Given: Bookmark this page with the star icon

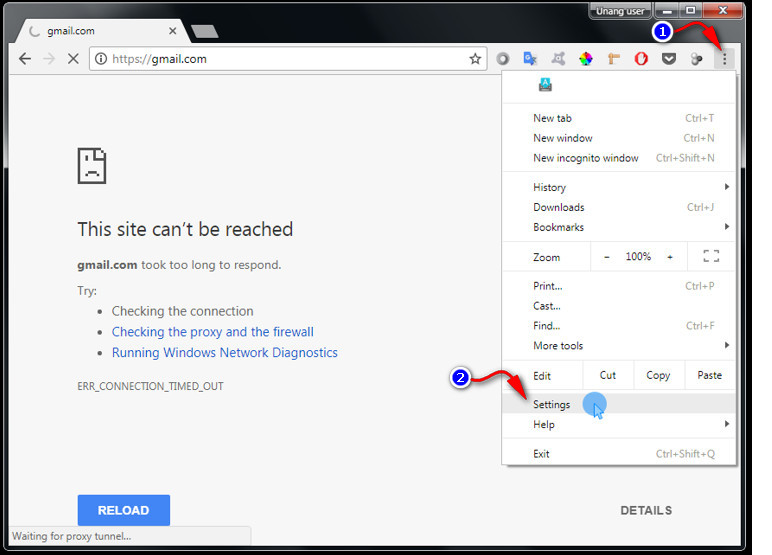Looking at the screenshot, I should (x=475, y=59).
